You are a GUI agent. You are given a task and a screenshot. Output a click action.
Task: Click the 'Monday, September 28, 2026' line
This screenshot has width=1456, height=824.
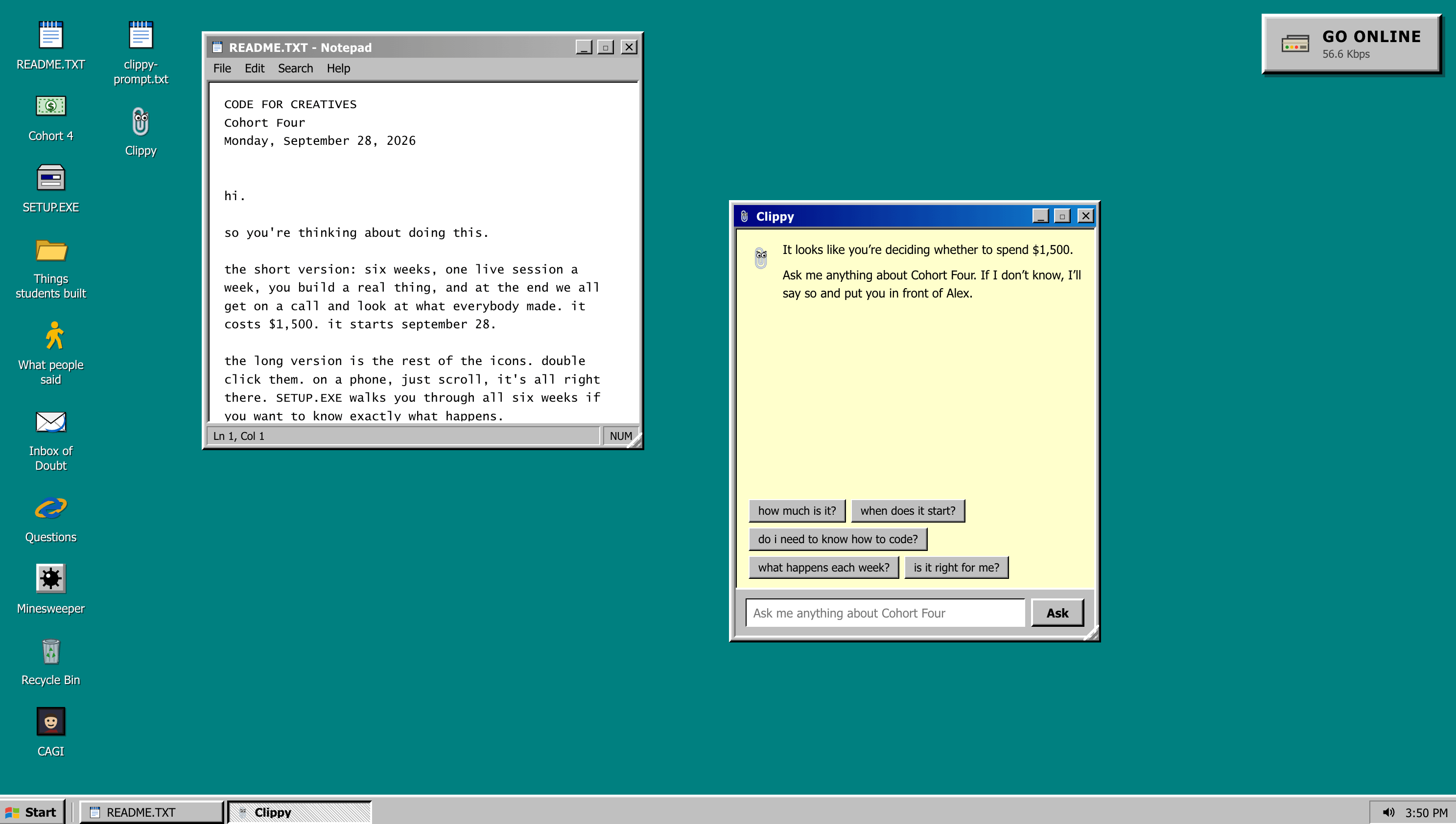click(x=320, y=141)
